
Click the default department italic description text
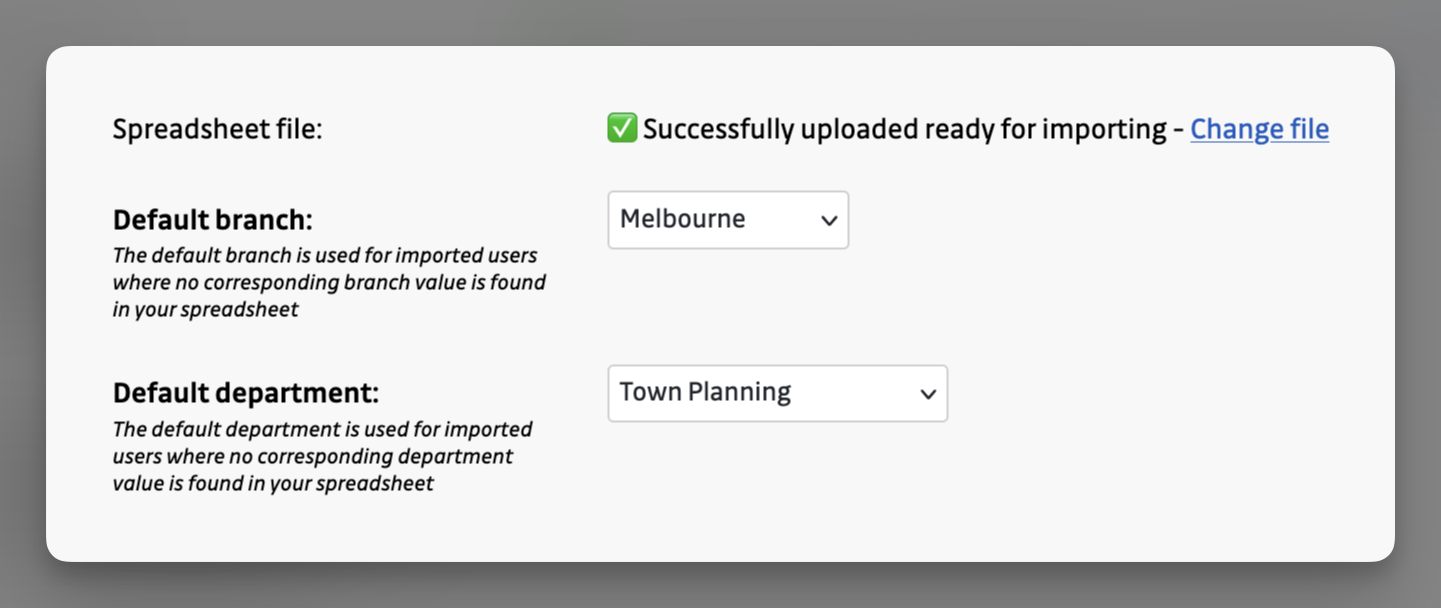(x=322, y=457)
